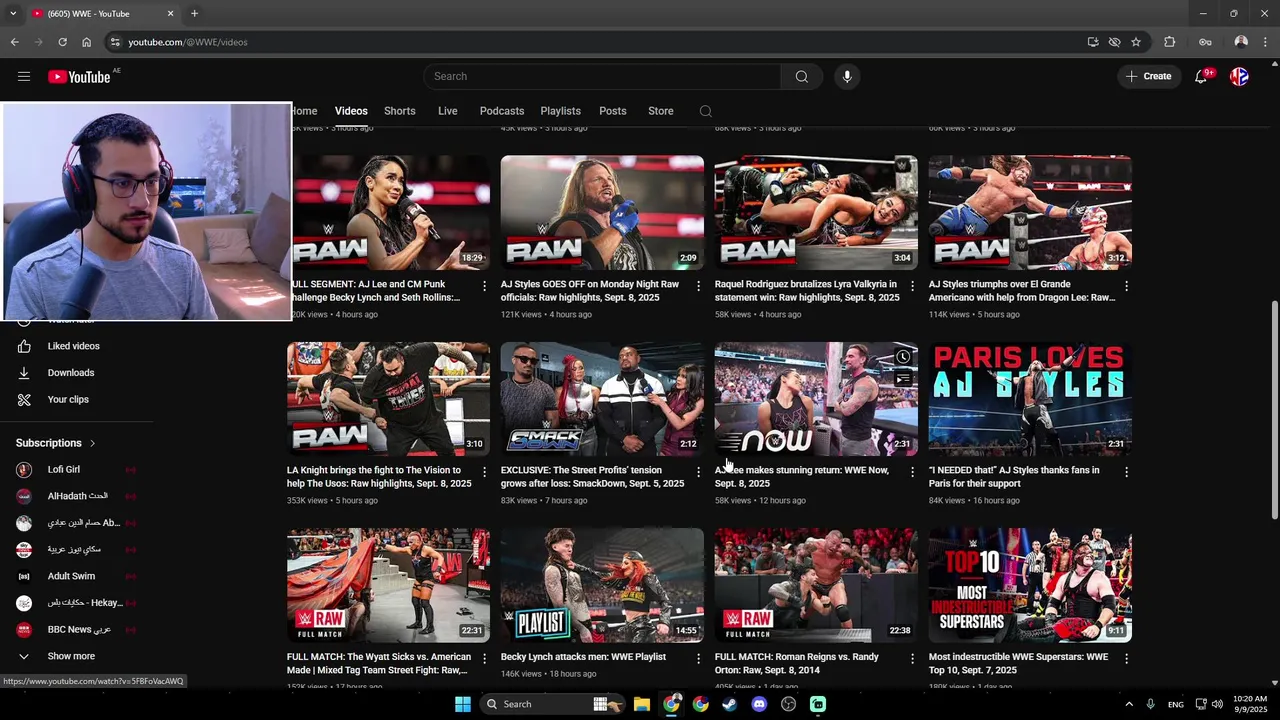This screenshot has width=1280, height=720.
Task: Open the Chrome extensions puzzle icon
Action: (1170, 42)
